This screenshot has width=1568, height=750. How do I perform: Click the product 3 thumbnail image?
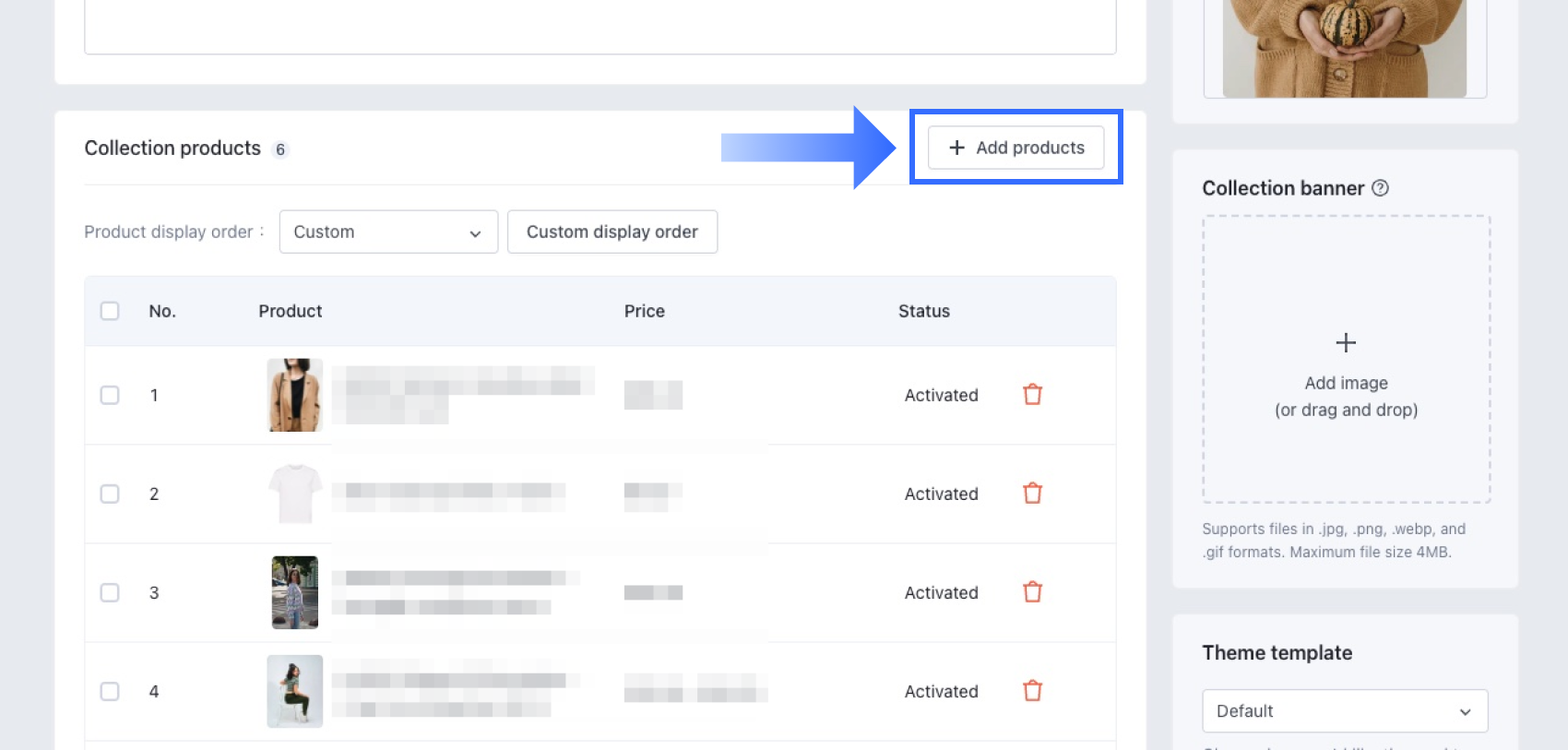tap(295, 592)
